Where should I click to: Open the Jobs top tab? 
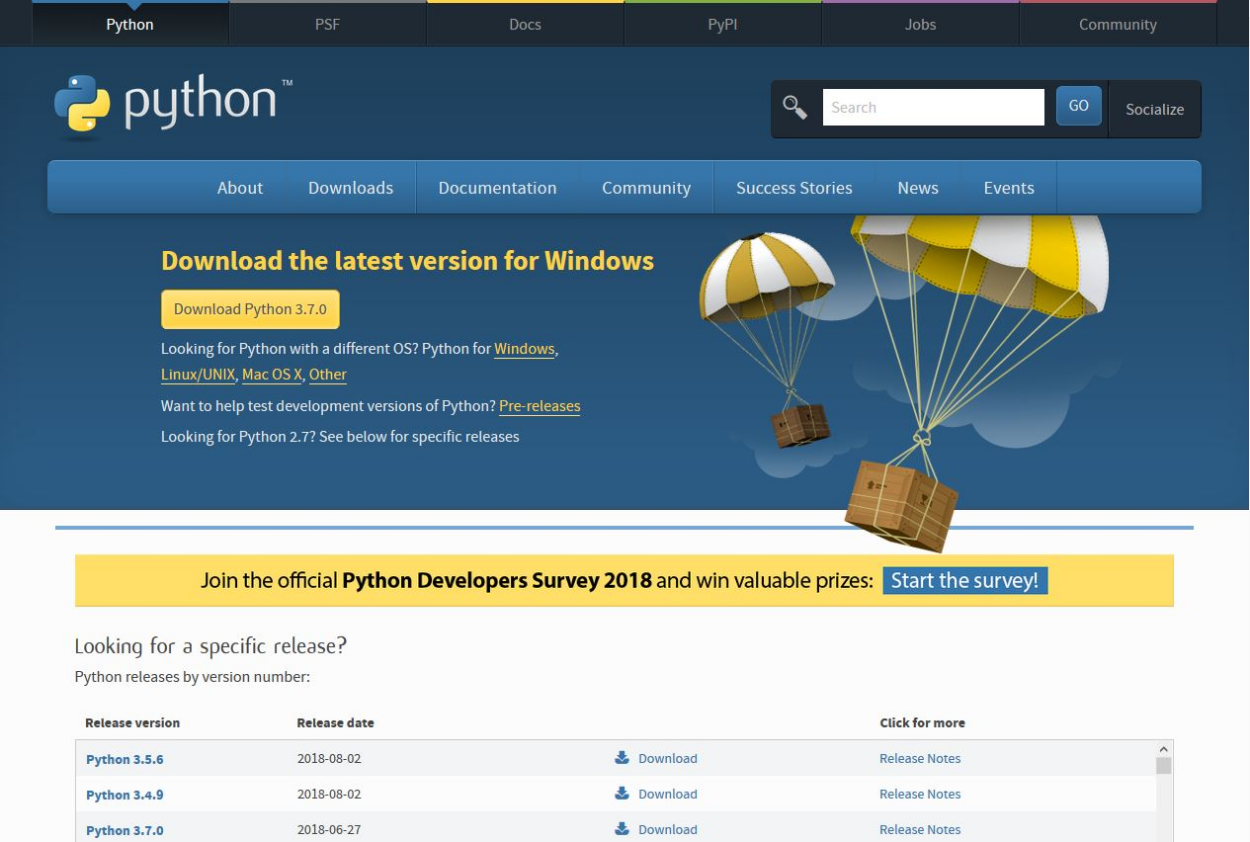click(920, 24)
